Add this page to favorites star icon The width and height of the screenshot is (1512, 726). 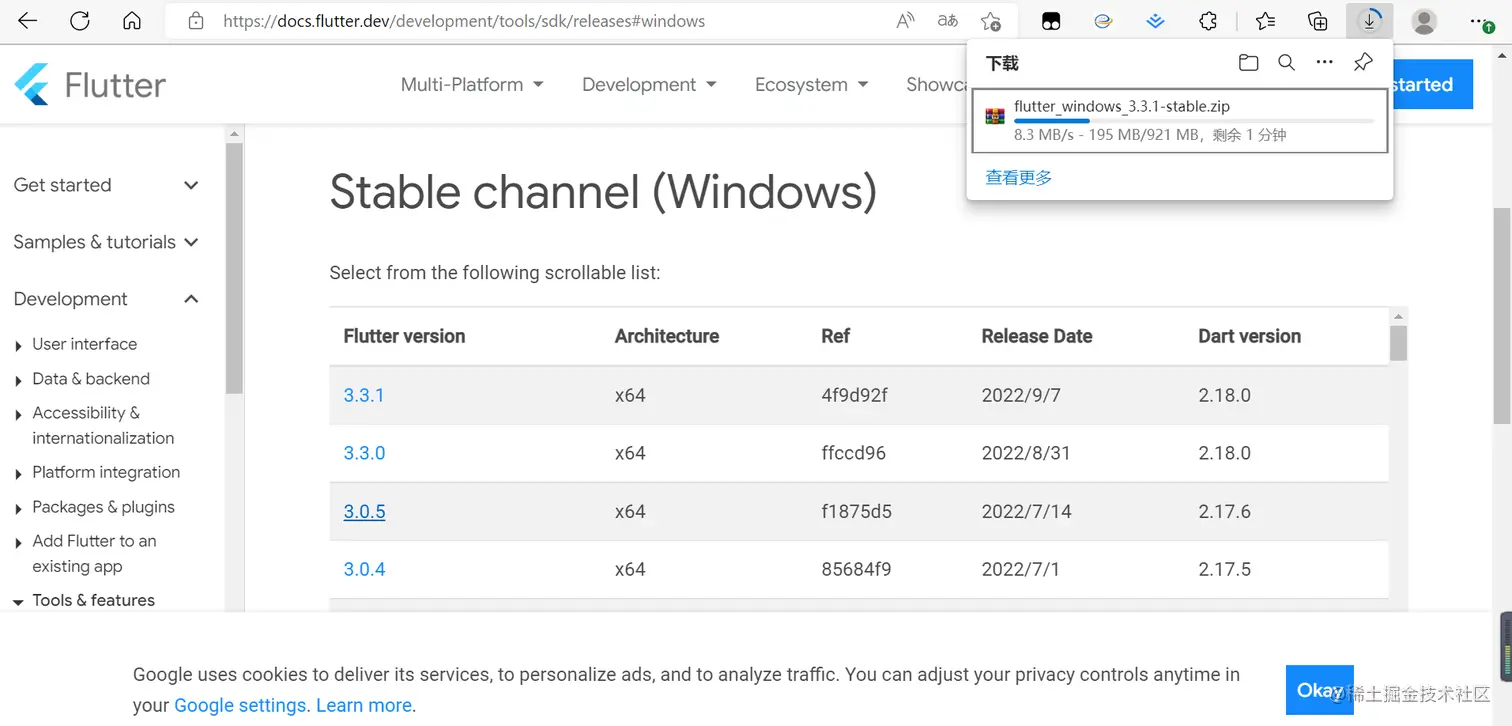coord(990,21)
